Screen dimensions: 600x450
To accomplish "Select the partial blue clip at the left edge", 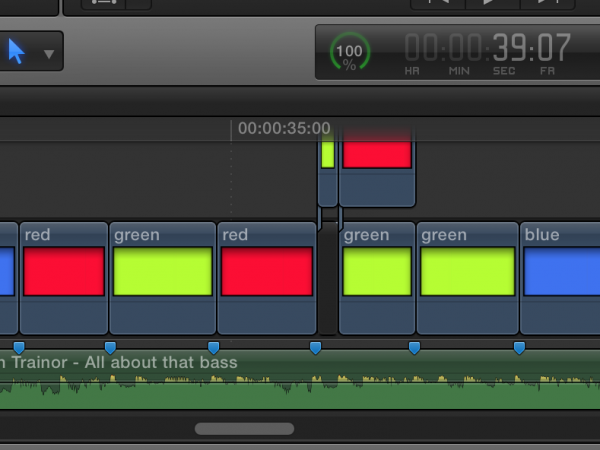I will point(8,278).
